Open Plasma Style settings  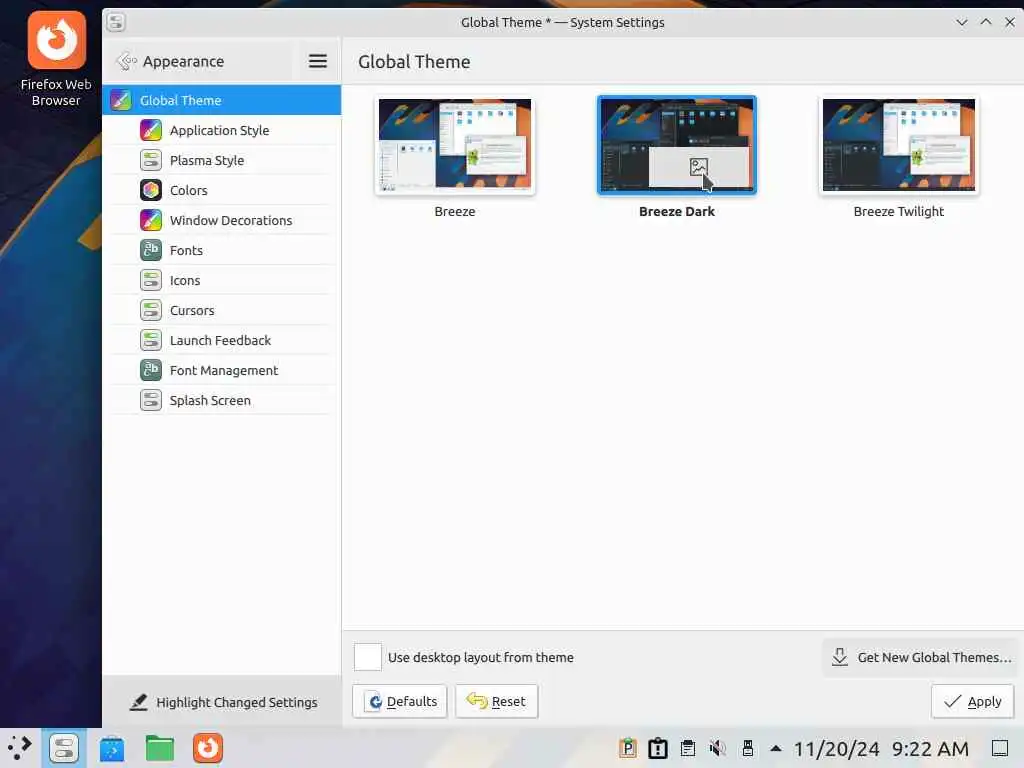pos(221,161)
